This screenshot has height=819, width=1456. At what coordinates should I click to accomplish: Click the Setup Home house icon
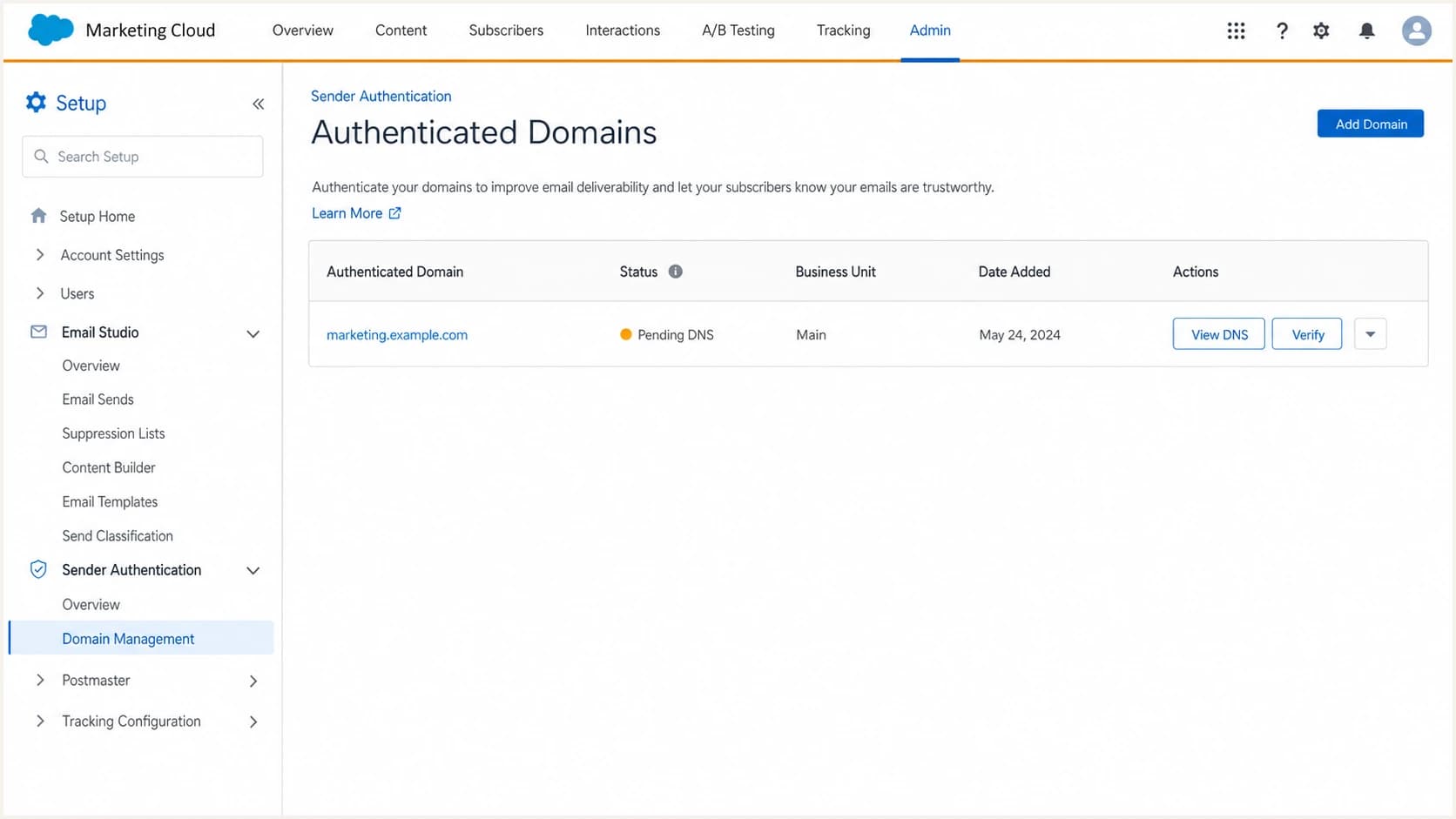tap(38, 215)
